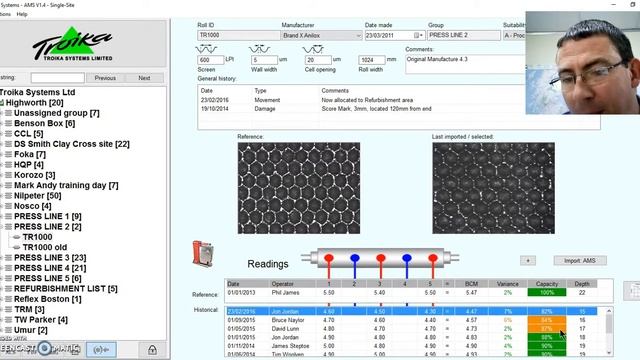640x360 pixels.
Task: Open the Manufacturer dropdown
Action: (358, 36)
